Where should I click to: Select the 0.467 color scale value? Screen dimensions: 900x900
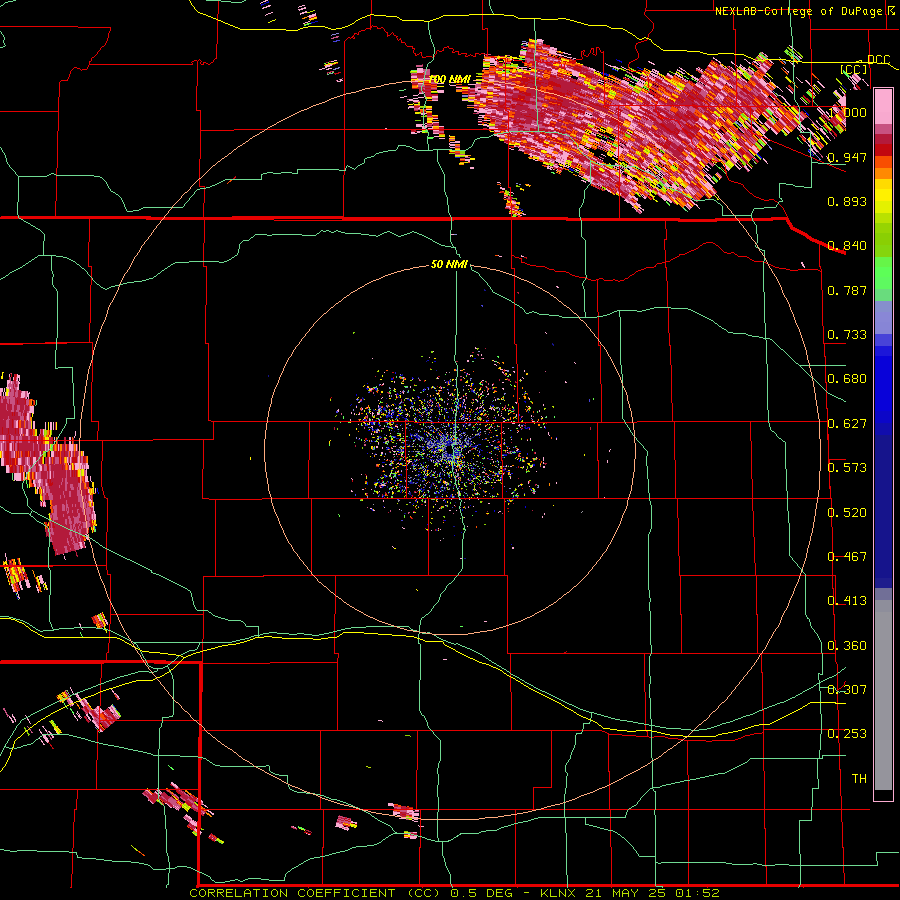point(847,557)
